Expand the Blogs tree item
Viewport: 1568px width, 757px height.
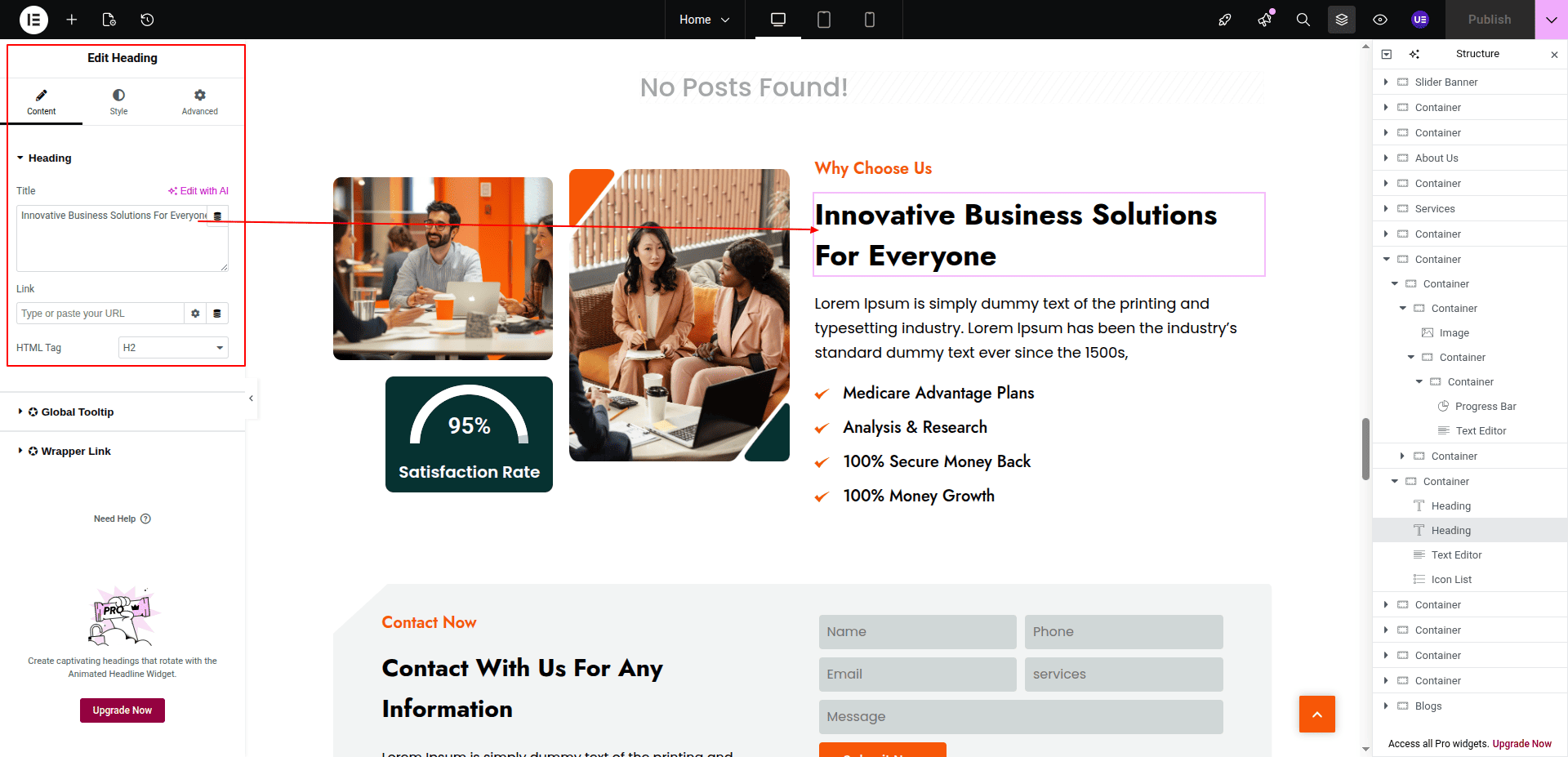[x=1386, y=706]
